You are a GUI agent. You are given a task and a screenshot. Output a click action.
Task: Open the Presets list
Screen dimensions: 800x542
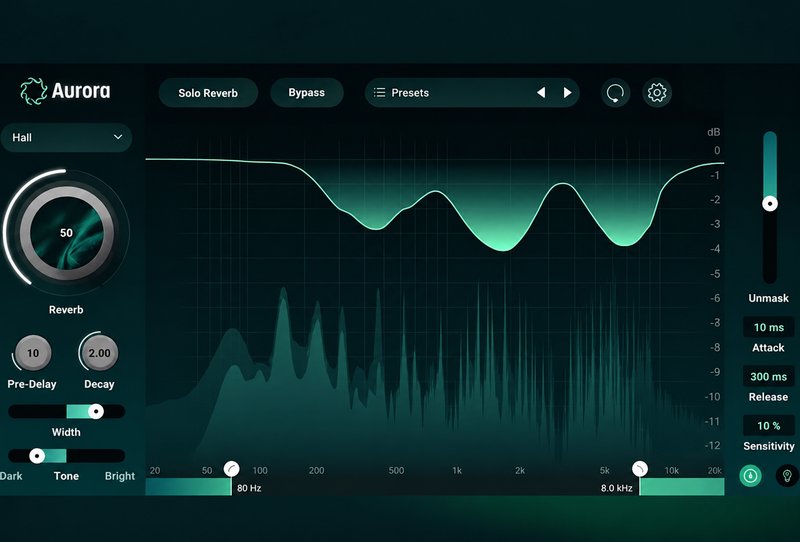click(x=472, y=92)
